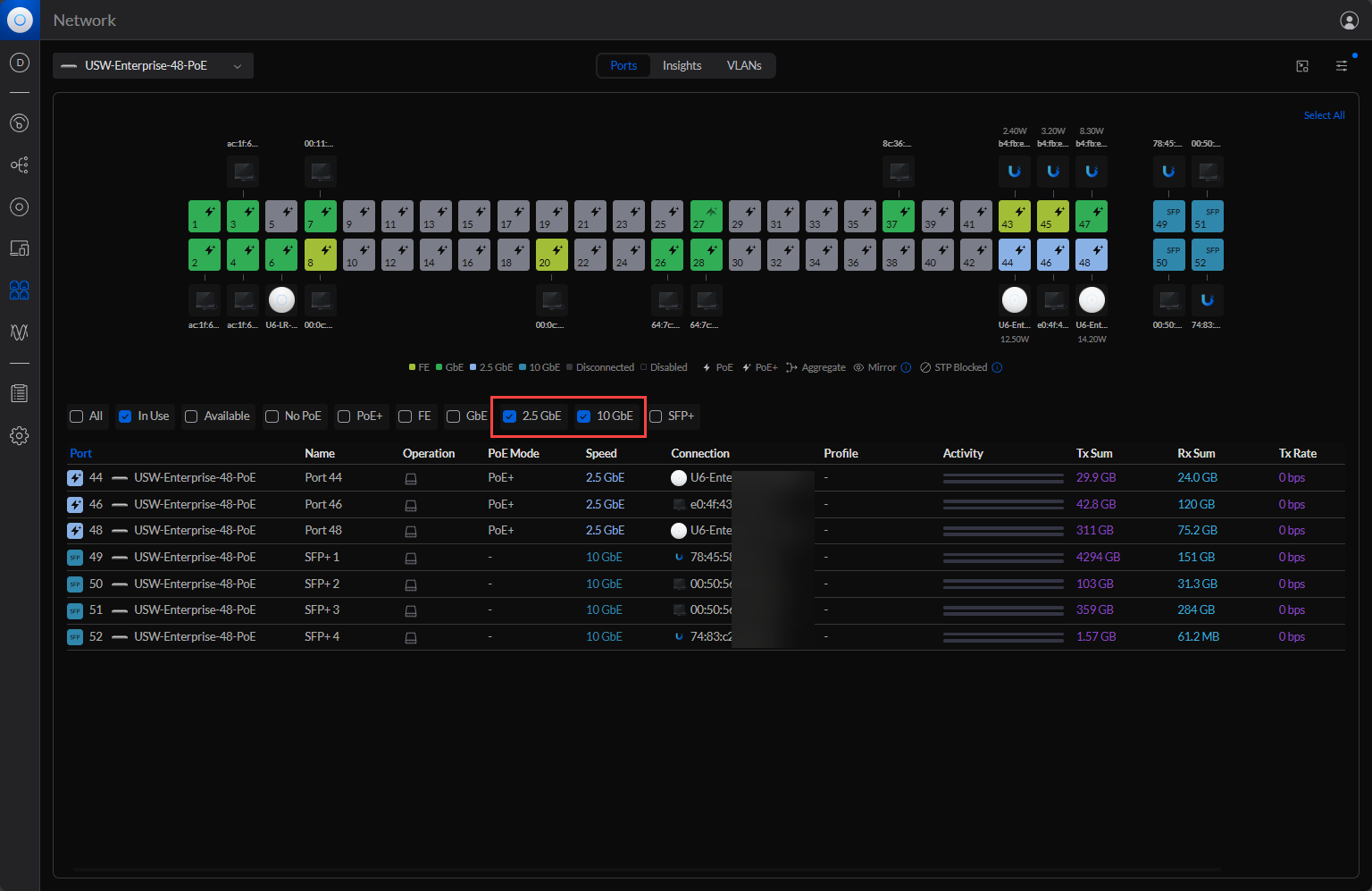Open the Settings gear in sidebar
The width and height of the screenshot is (1372, 891).
tap(19, 436)
